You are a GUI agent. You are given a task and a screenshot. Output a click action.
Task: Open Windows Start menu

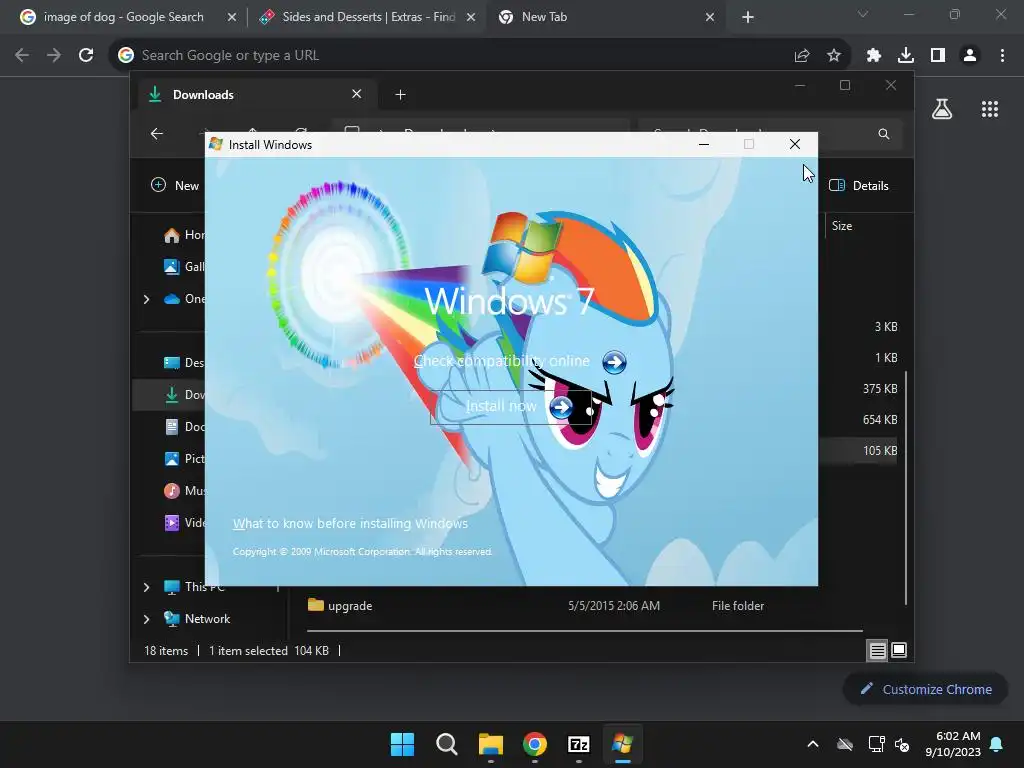(x=402, y=744)
